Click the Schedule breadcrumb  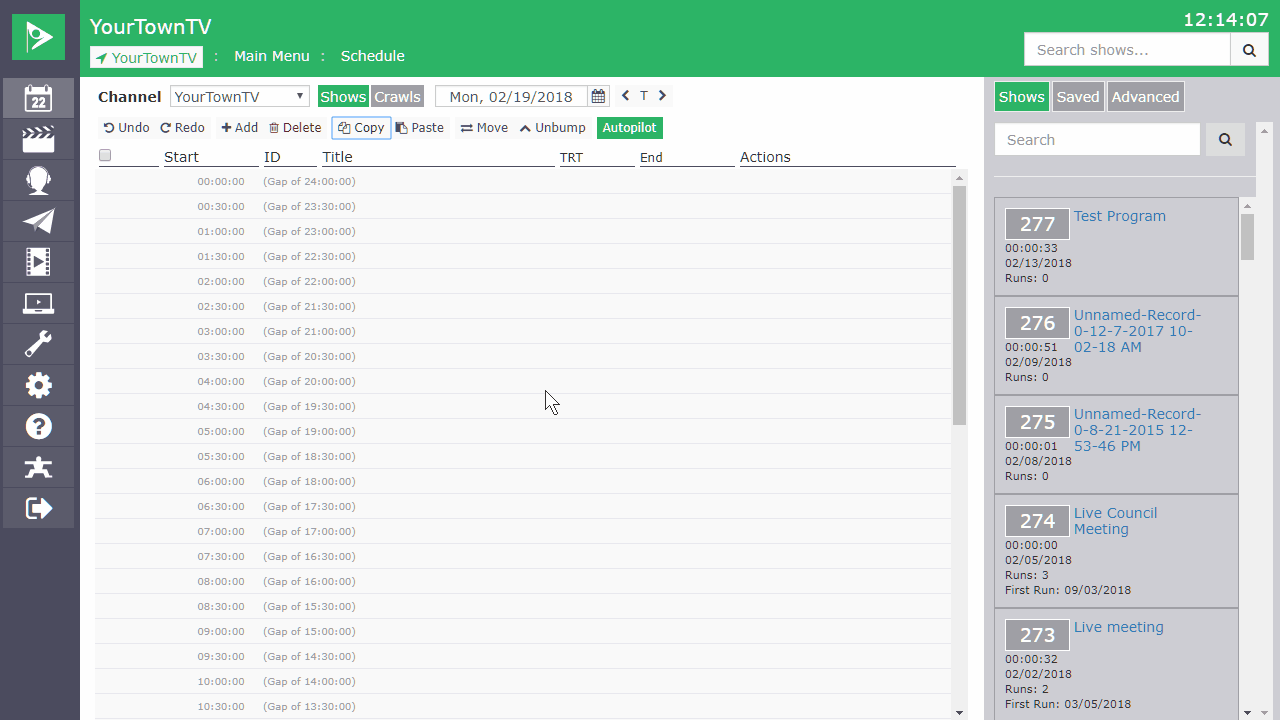click(373, 56)
